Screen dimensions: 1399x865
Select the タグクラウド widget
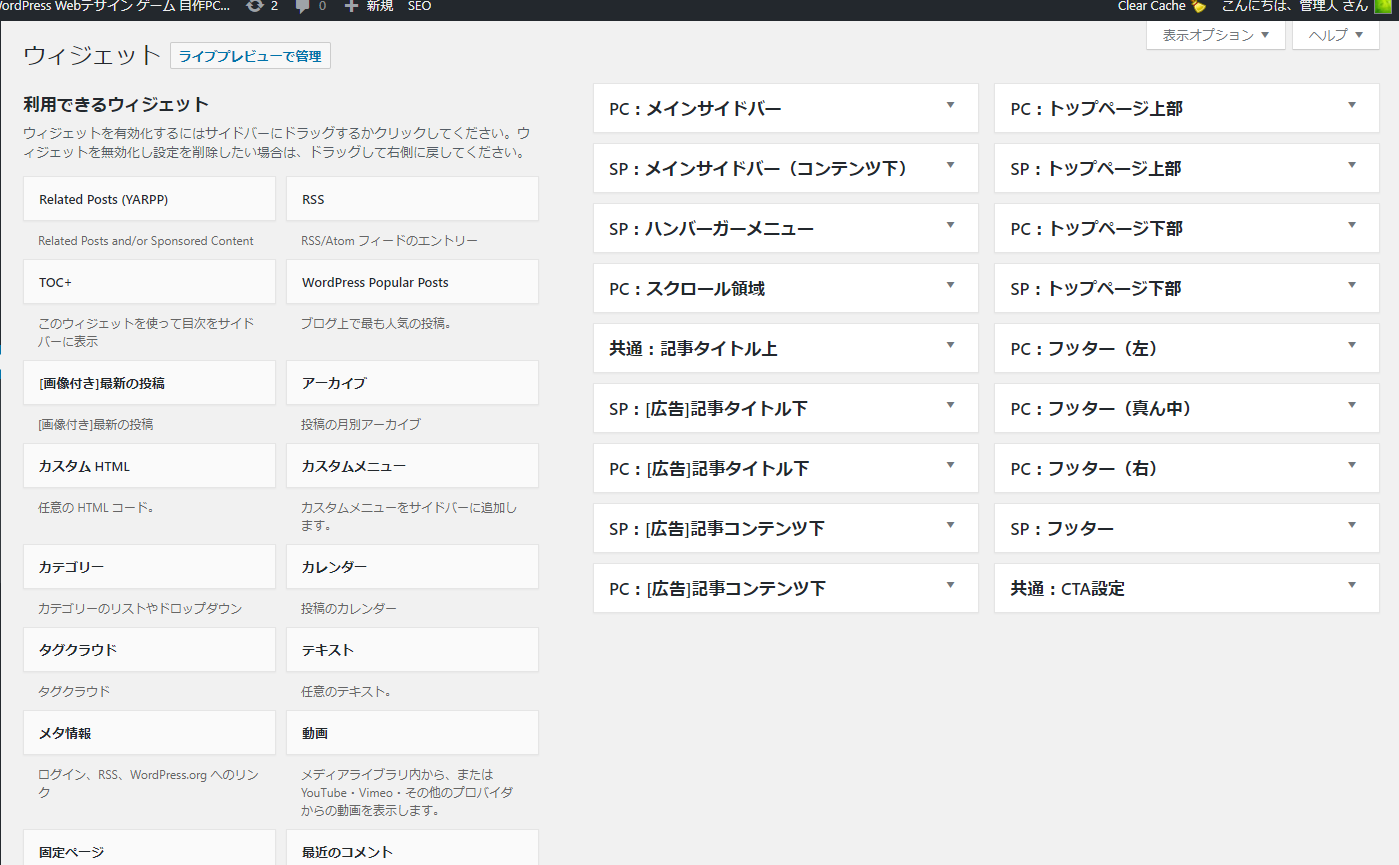[x=149, y=650]
